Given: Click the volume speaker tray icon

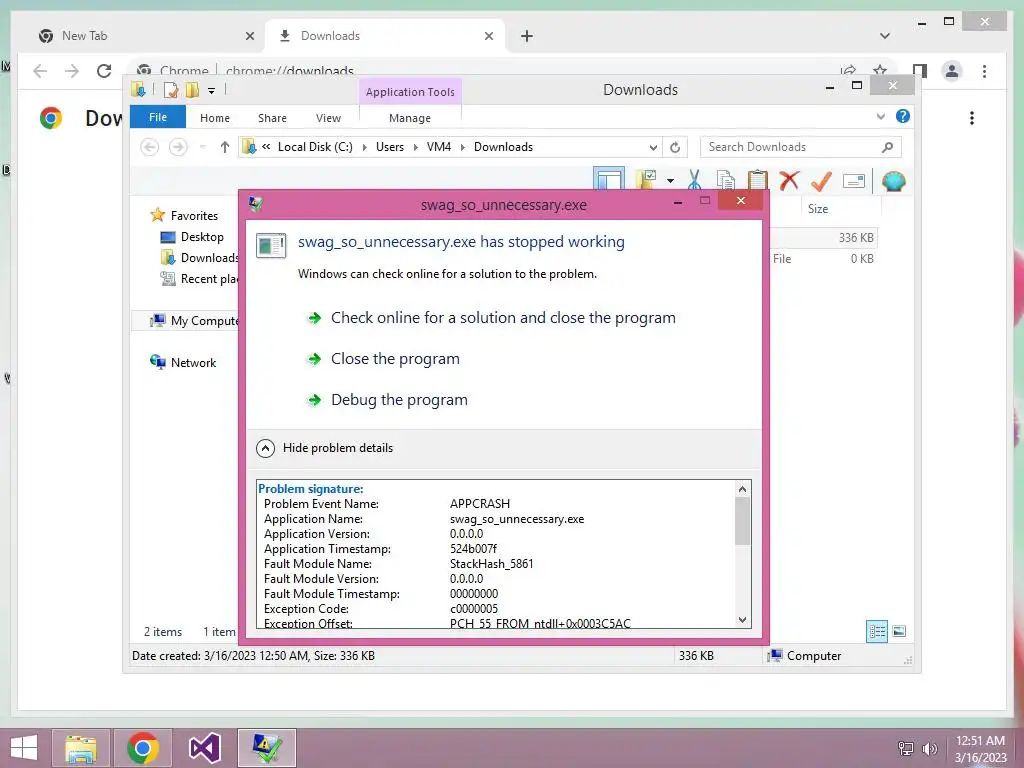Looking at the screenshot, I should [x=929, y=748].
